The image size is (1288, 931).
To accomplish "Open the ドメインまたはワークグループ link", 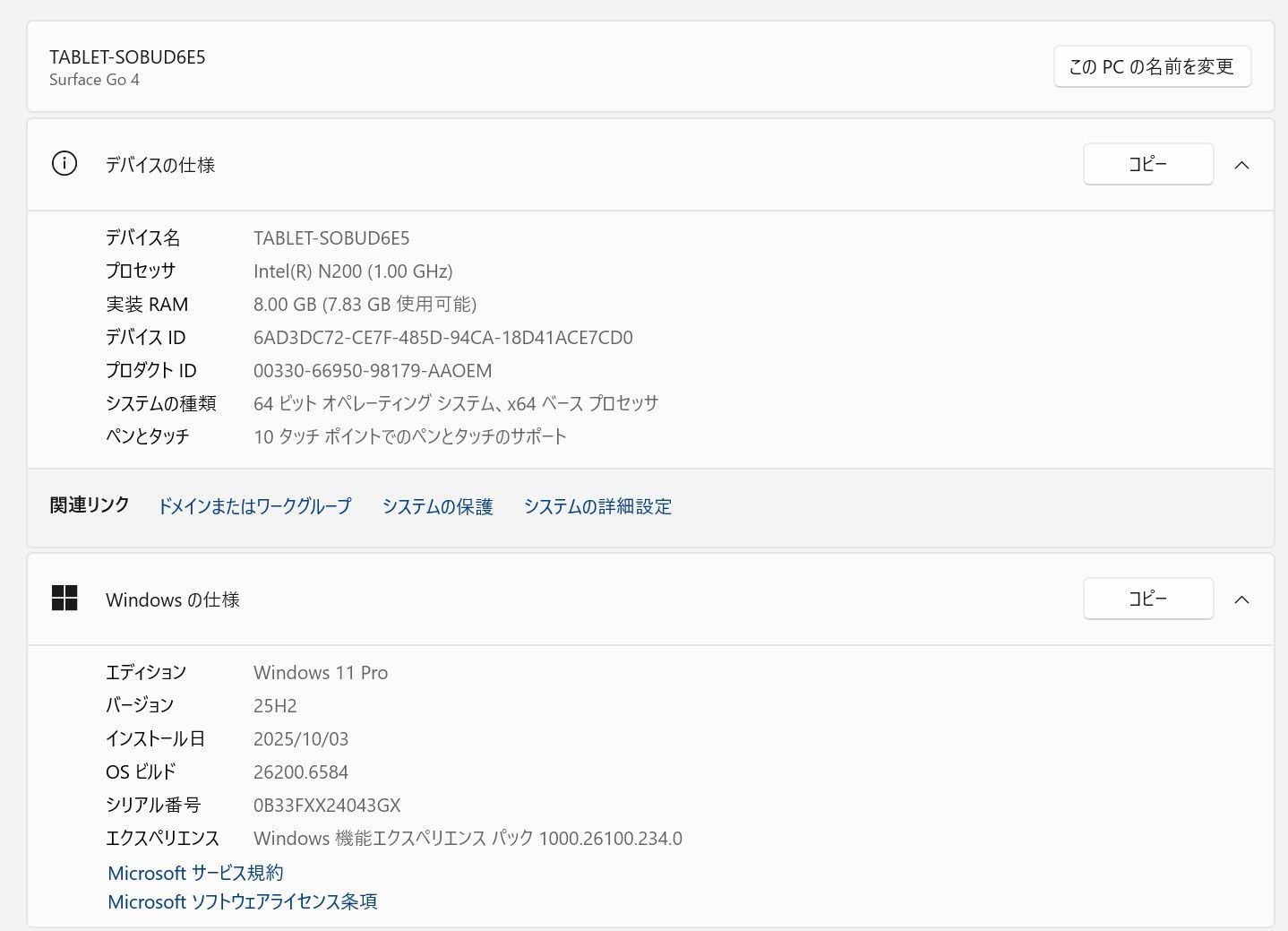I will coord(254,506).
